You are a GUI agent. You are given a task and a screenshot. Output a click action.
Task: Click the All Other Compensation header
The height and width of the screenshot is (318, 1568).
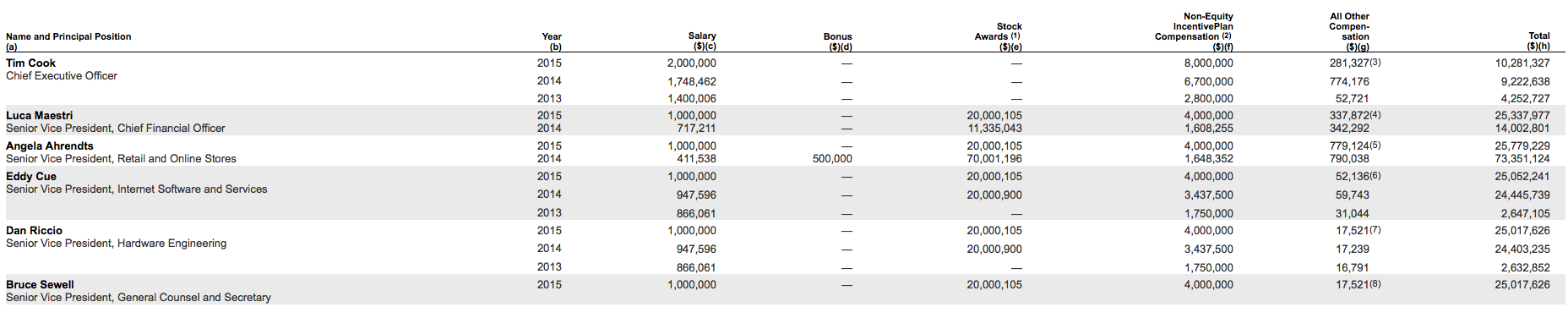tap(1349, 31)
